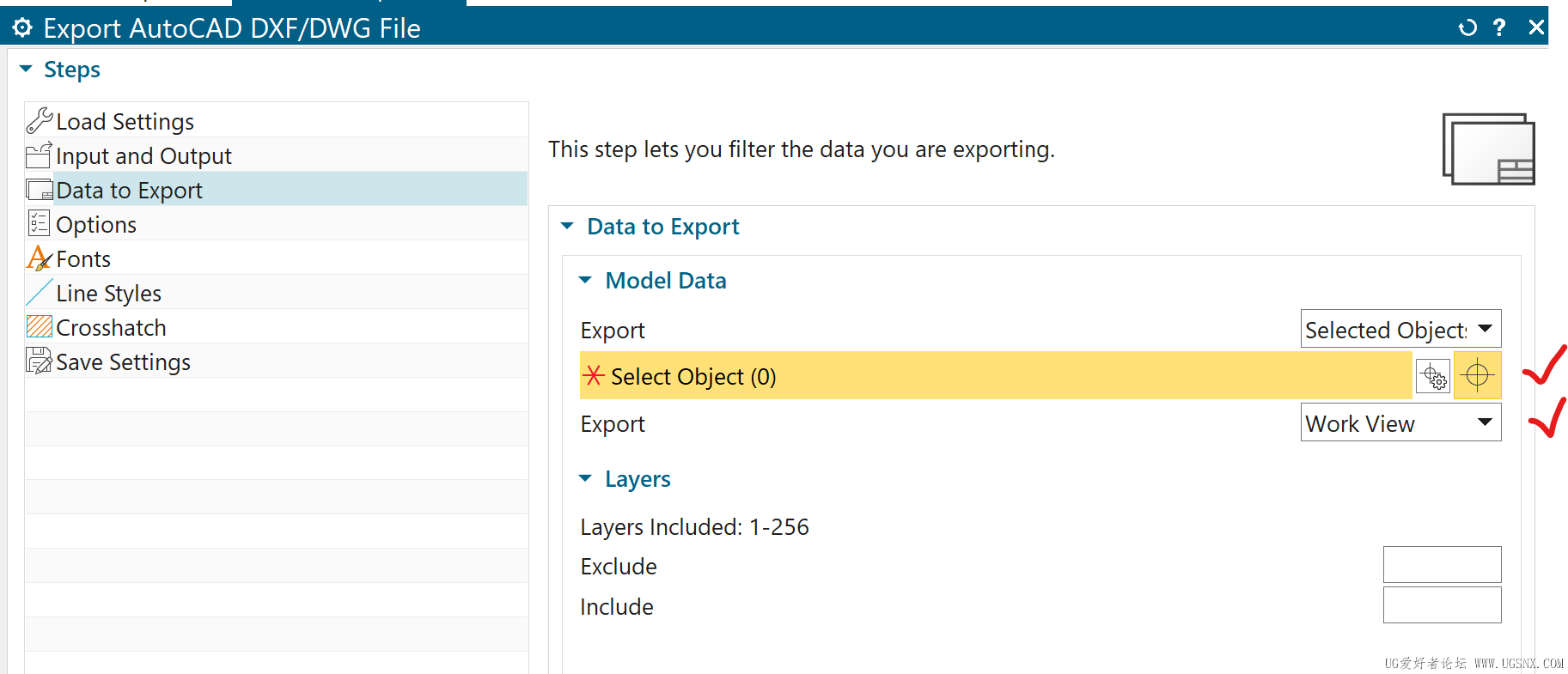The image size is (1568, 674).
Task: Close the Export AutoCAD DXF/DWG dialog
Action: 1536,27
